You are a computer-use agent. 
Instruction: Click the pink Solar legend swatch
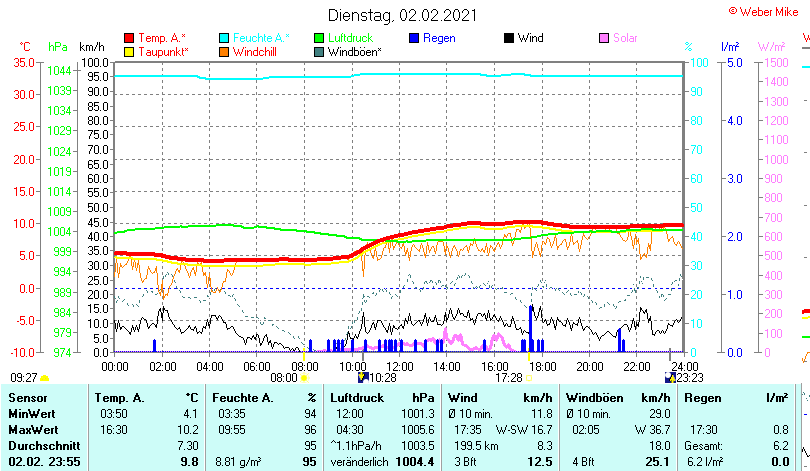pos(604,38)
